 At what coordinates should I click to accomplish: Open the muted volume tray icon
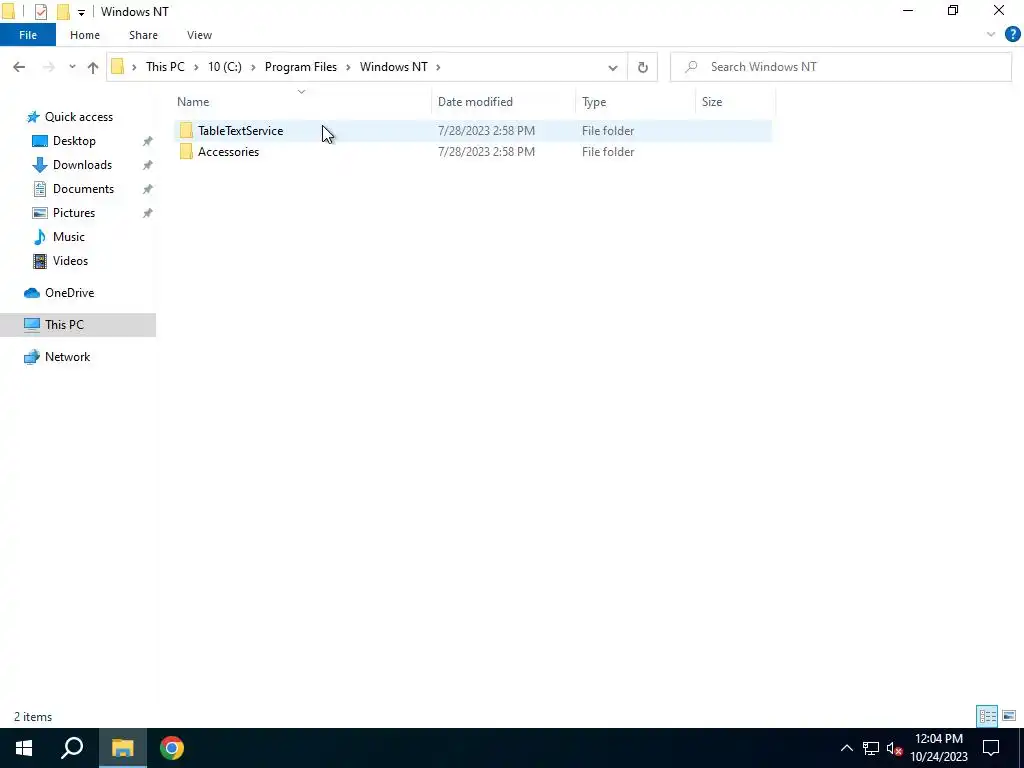click(x=894, y=748)
